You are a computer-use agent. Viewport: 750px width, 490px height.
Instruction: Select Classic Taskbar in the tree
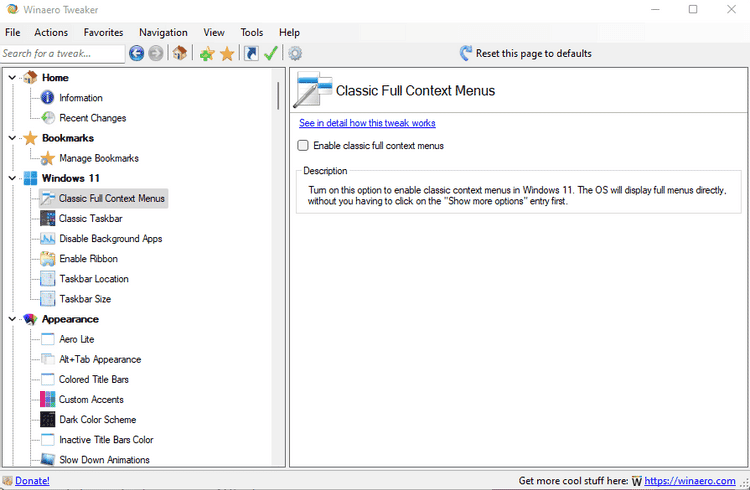click(90, 218)
